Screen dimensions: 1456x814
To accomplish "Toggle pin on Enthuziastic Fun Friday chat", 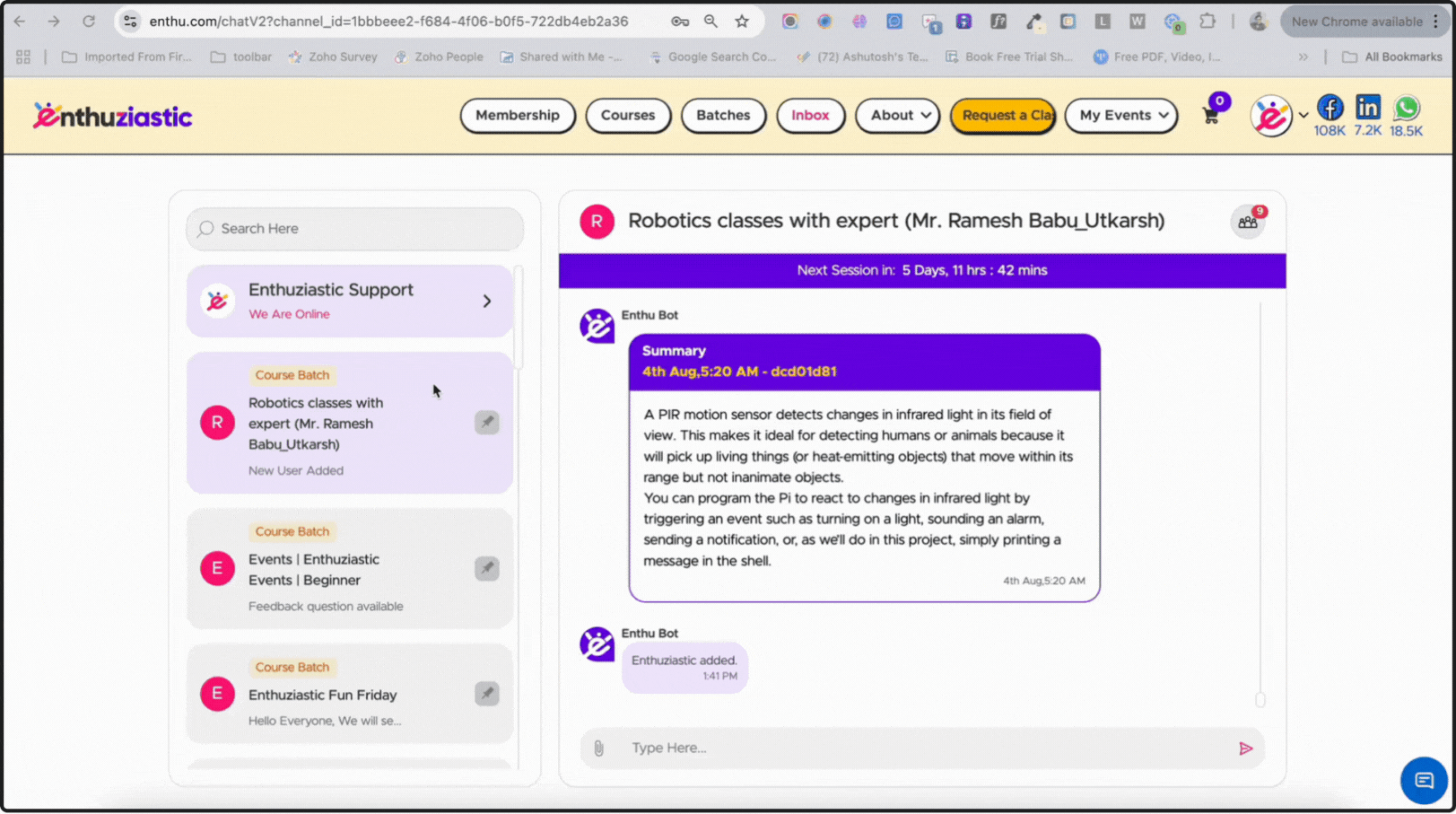I will pos(486,693).
